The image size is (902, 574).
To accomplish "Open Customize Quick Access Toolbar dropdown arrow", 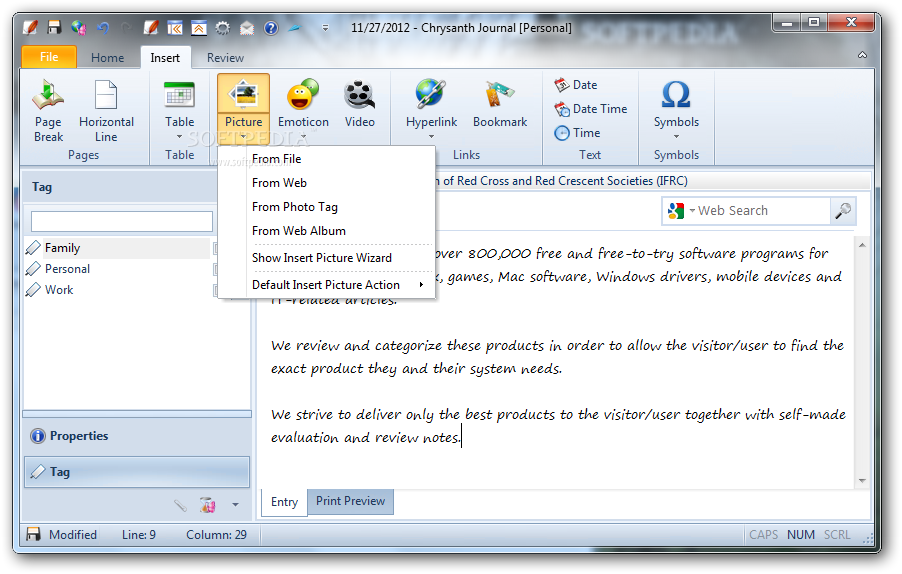I will [326, 27].
